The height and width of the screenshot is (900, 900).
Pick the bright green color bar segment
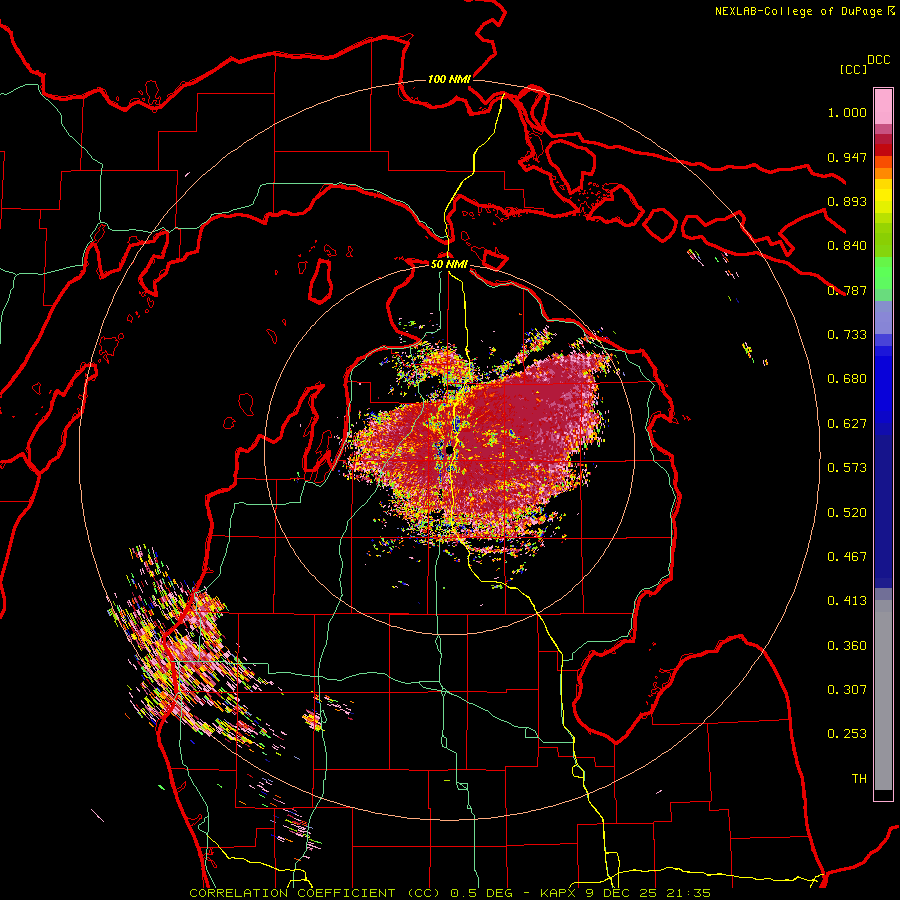(x=883, y=273)
